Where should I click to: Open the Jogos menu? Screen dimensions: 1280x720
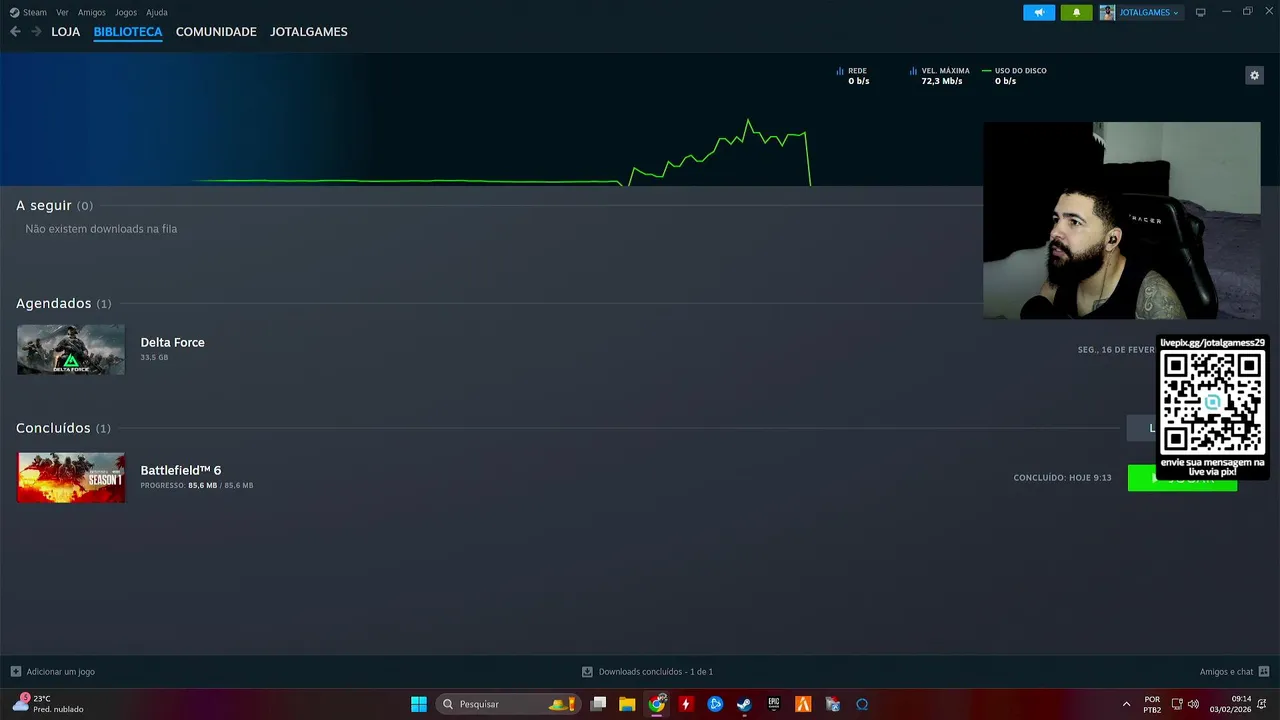click(126, 12)
